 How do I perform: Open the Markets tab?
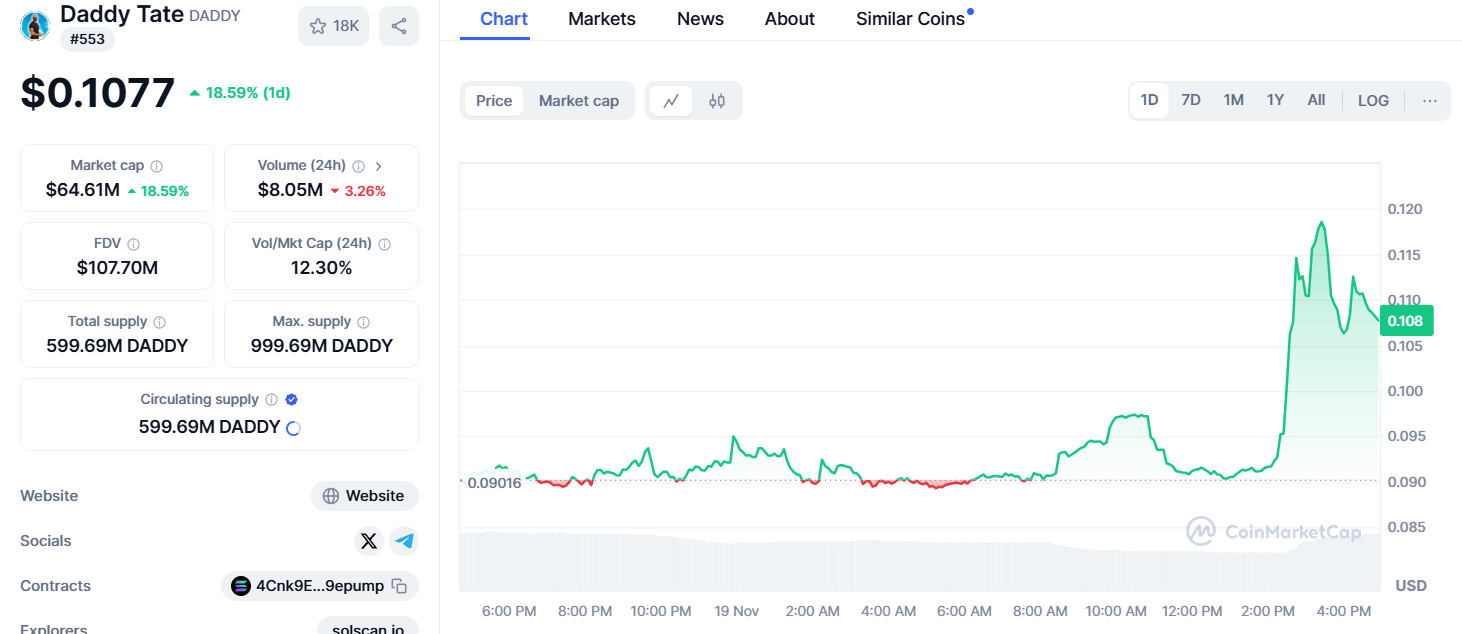coord(602,19)
